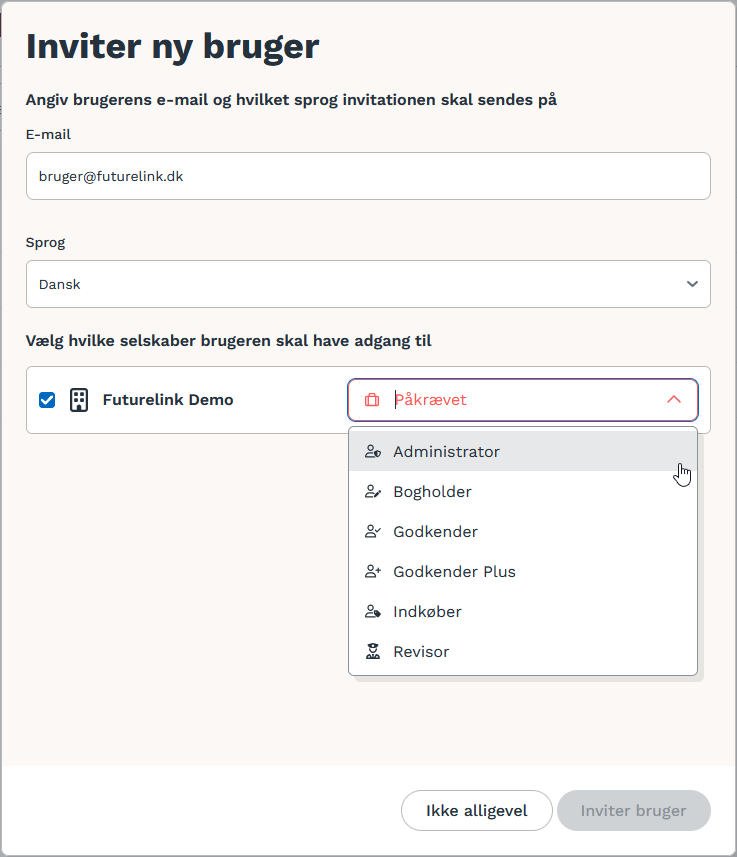The width and height of the screenshot is (737, 857).
Task: Click the Godkender user-checkmark icon
Action: [x=373, y=531]
